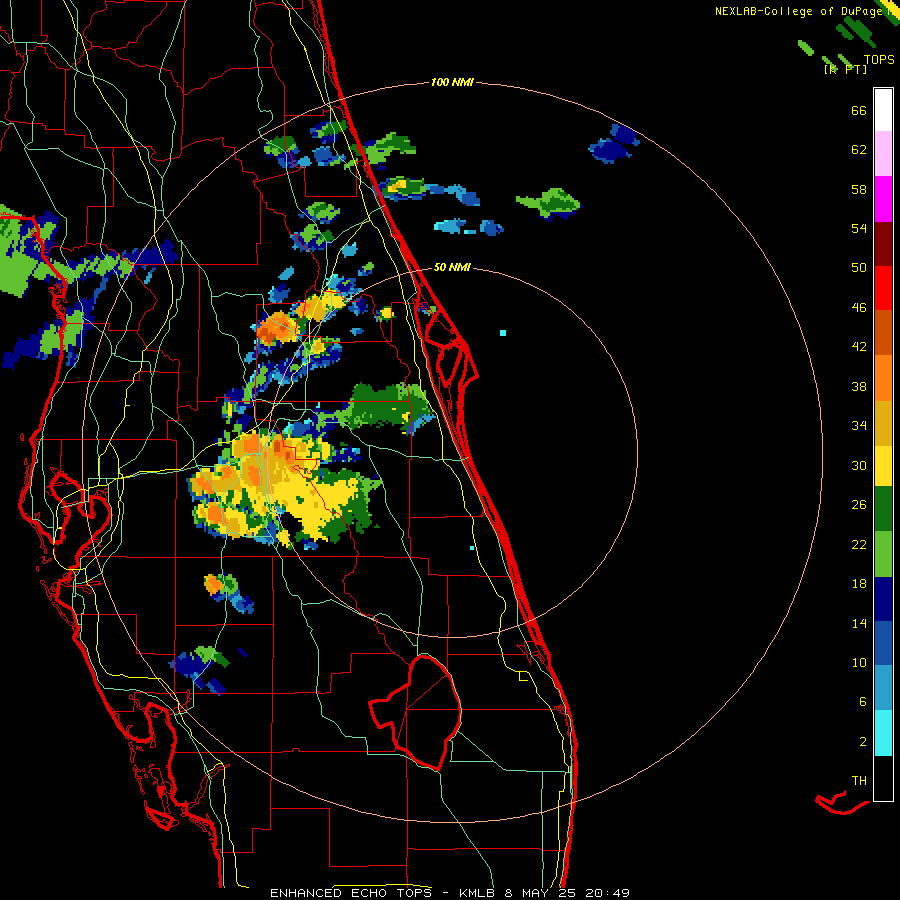This screenshot has height=900, width=900.
Task: Click the 100 NMI range ring label
Action: click(x=452, y=83)
